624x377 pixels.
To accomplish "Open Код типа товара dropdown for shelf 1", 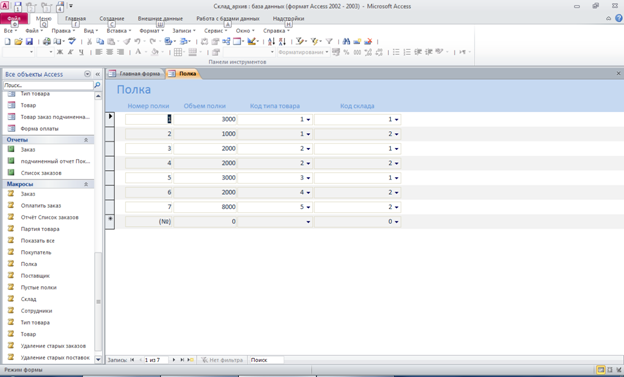I will pos(308,119).
